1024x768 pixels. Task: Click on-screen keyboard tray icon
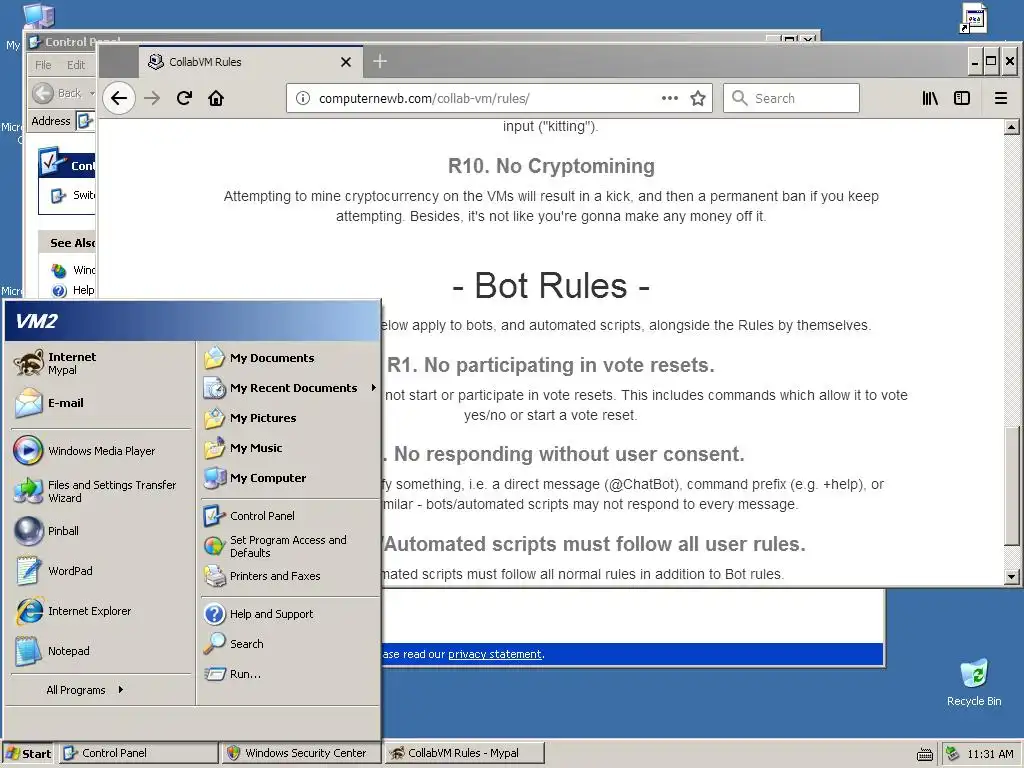(x=925, y=754)
